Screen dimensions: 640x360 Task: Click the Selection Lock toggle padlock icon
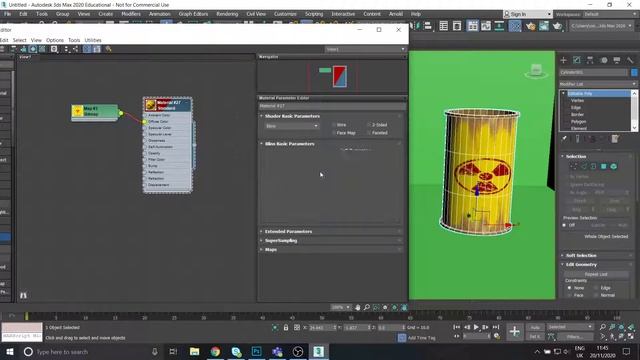[x=286, y=327]
